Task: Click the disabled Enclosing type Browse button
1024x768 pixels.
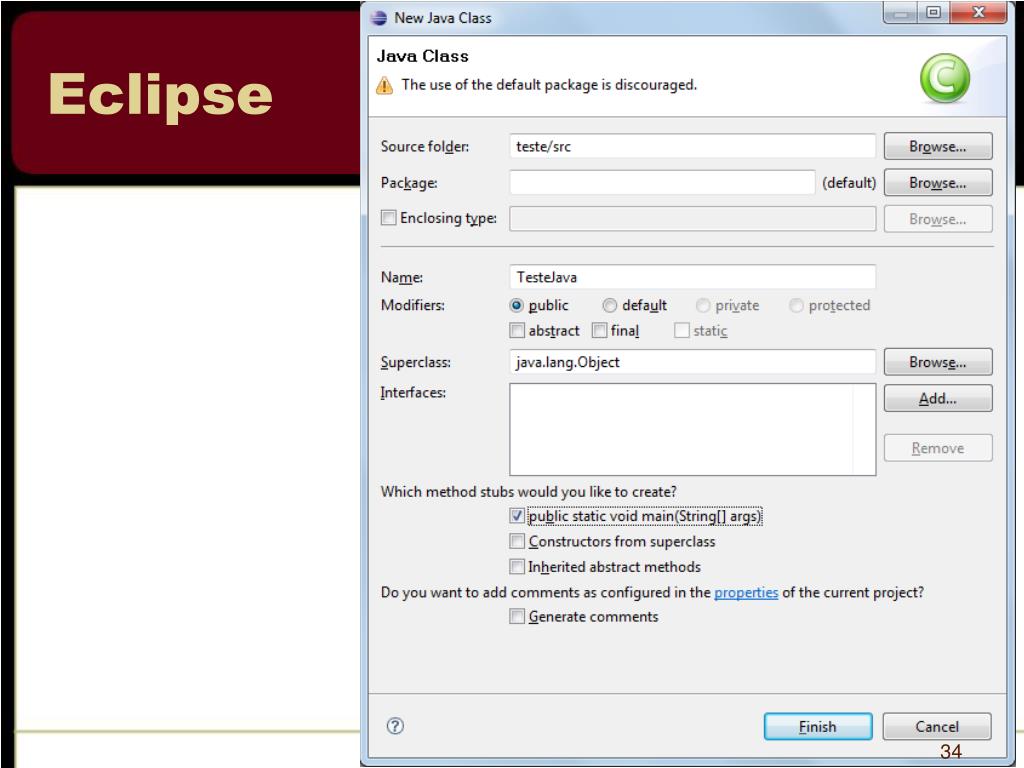Action: pos(938,219)
